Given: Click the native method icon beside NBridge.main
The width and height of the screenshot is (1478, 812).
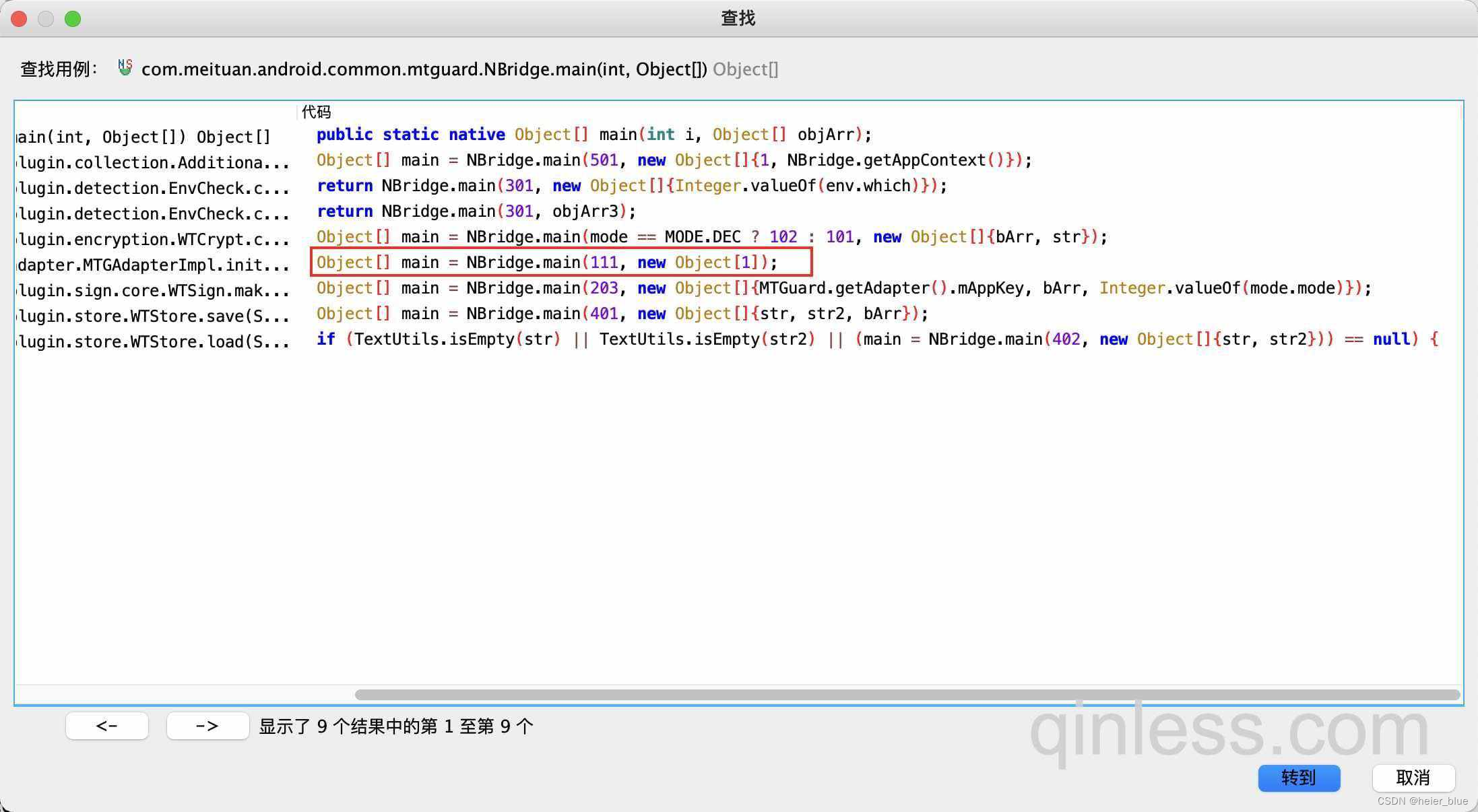Looking at the screenshot, I should click(125, 67).
